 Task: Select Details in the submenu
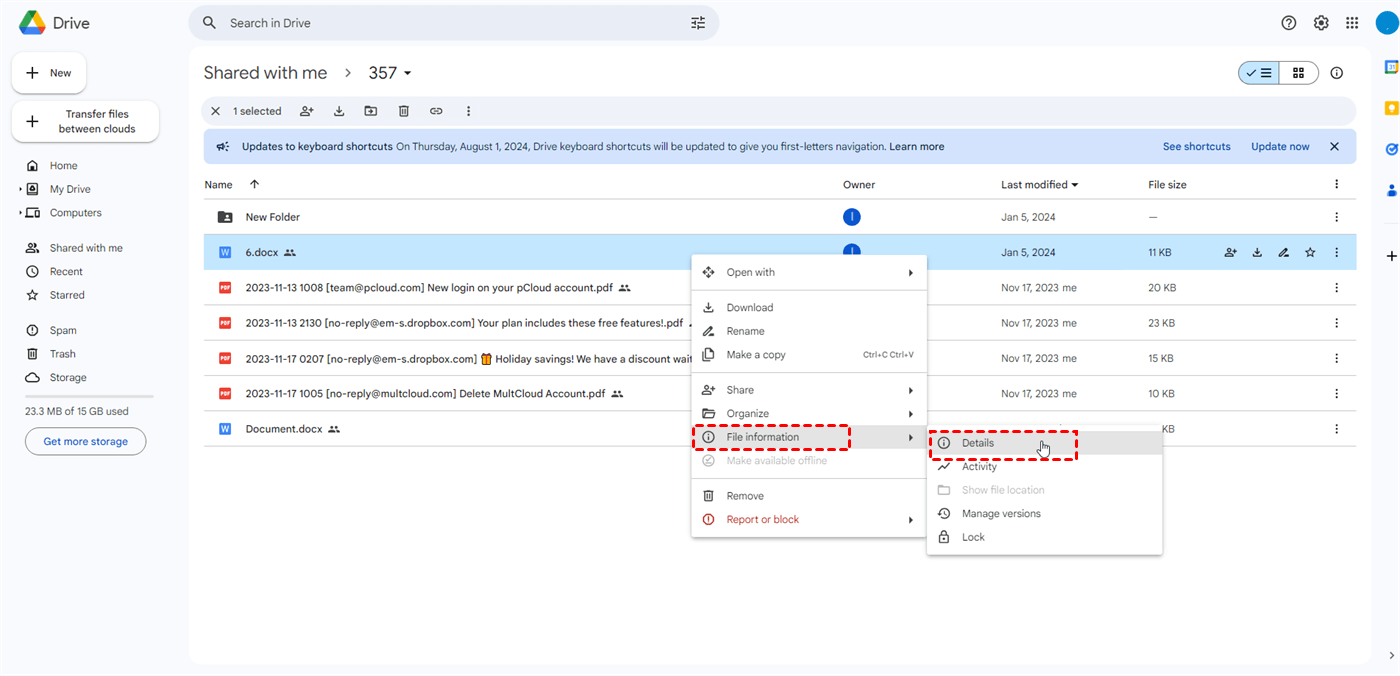978,443
